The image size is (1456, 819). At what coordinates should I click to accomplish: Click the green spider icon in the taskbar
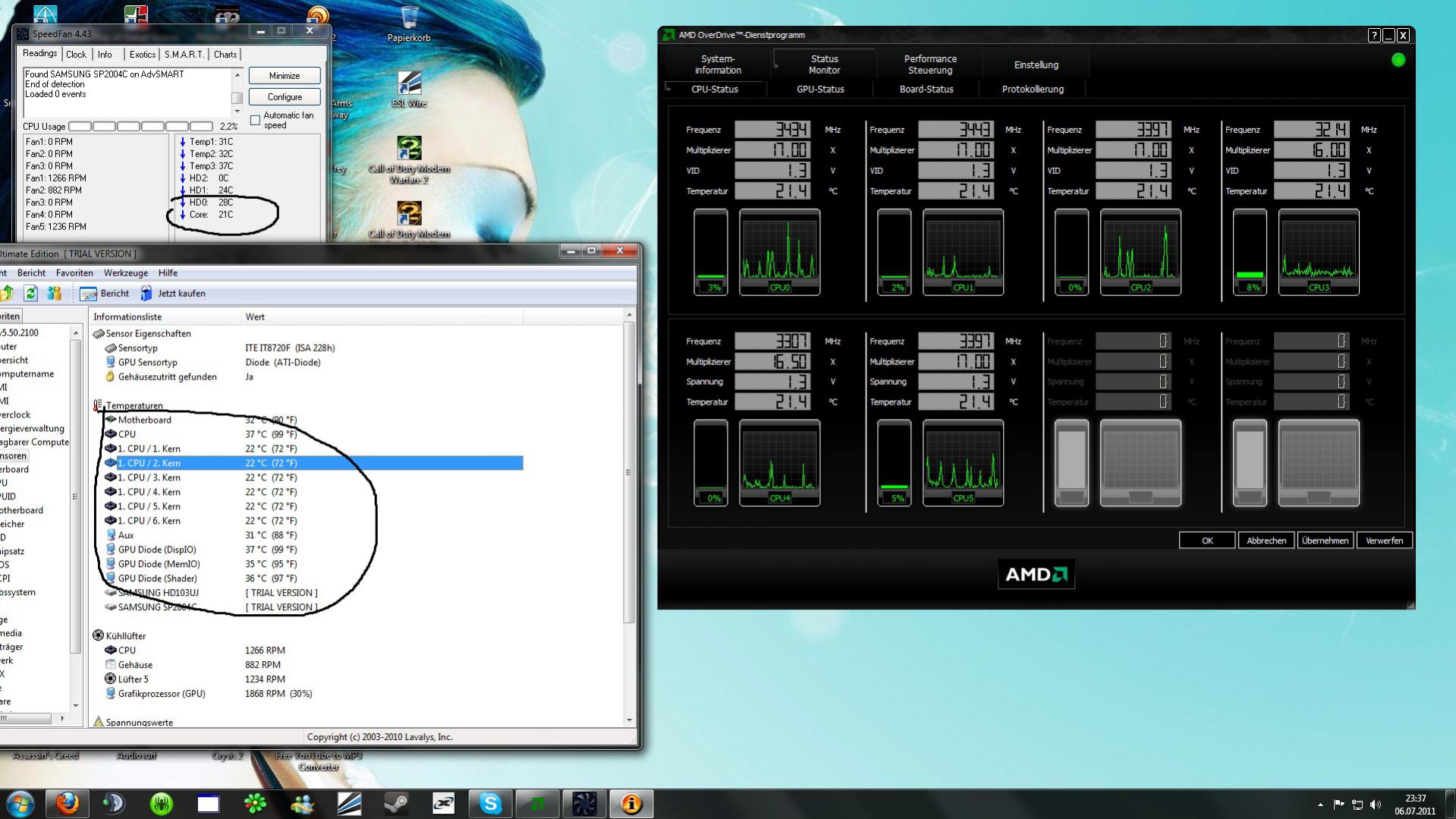tap(162, 803)
